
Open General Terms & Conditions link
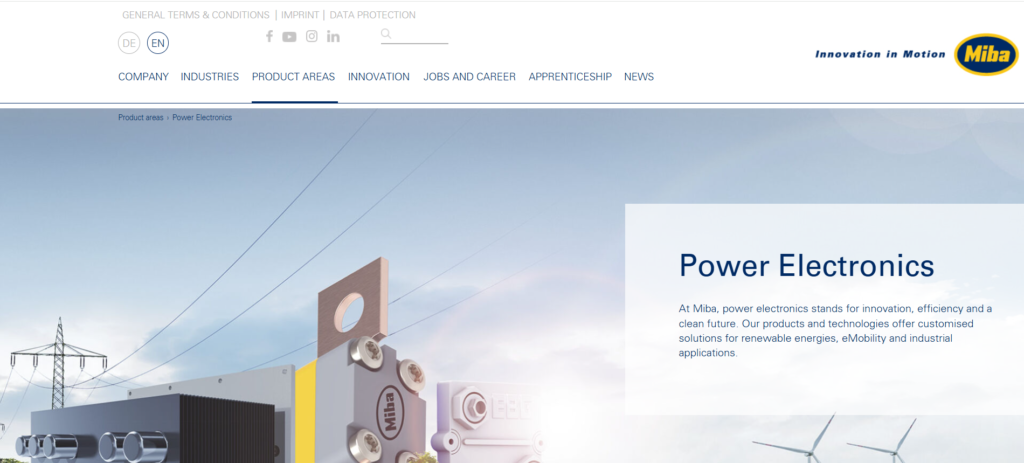195,15
